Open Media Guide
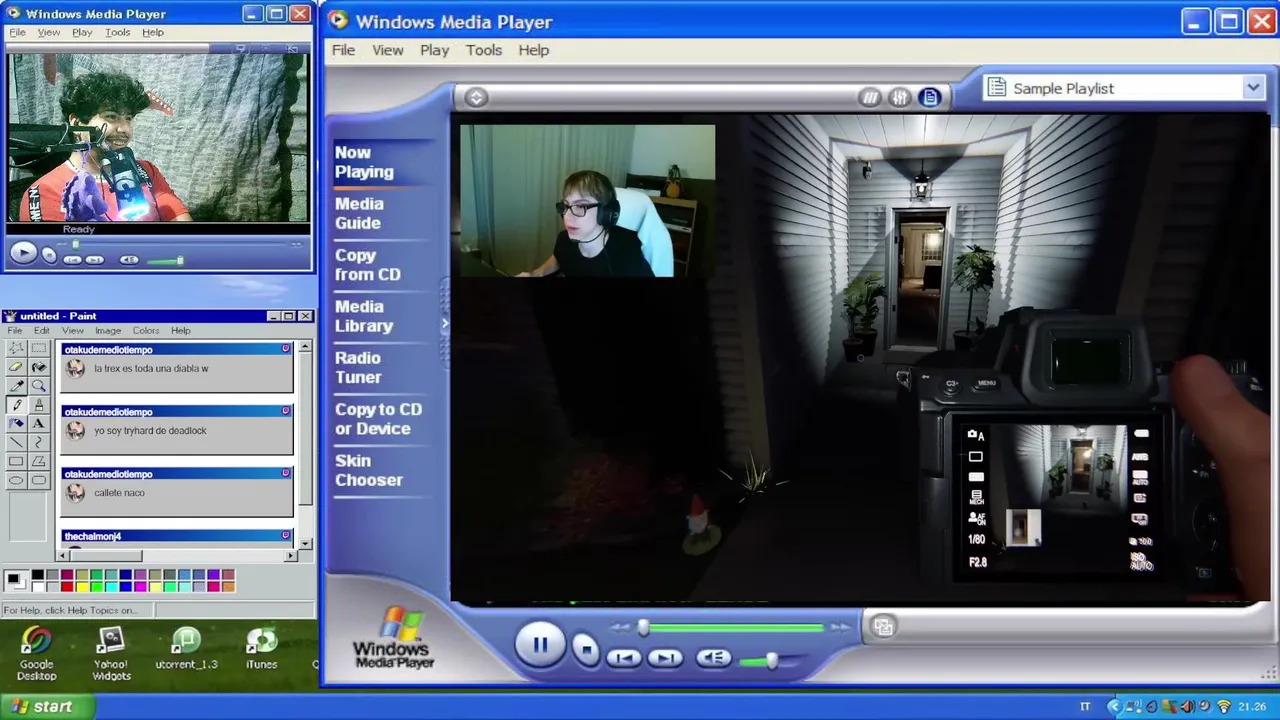The image size is (1280, 720). coord(359,213)
